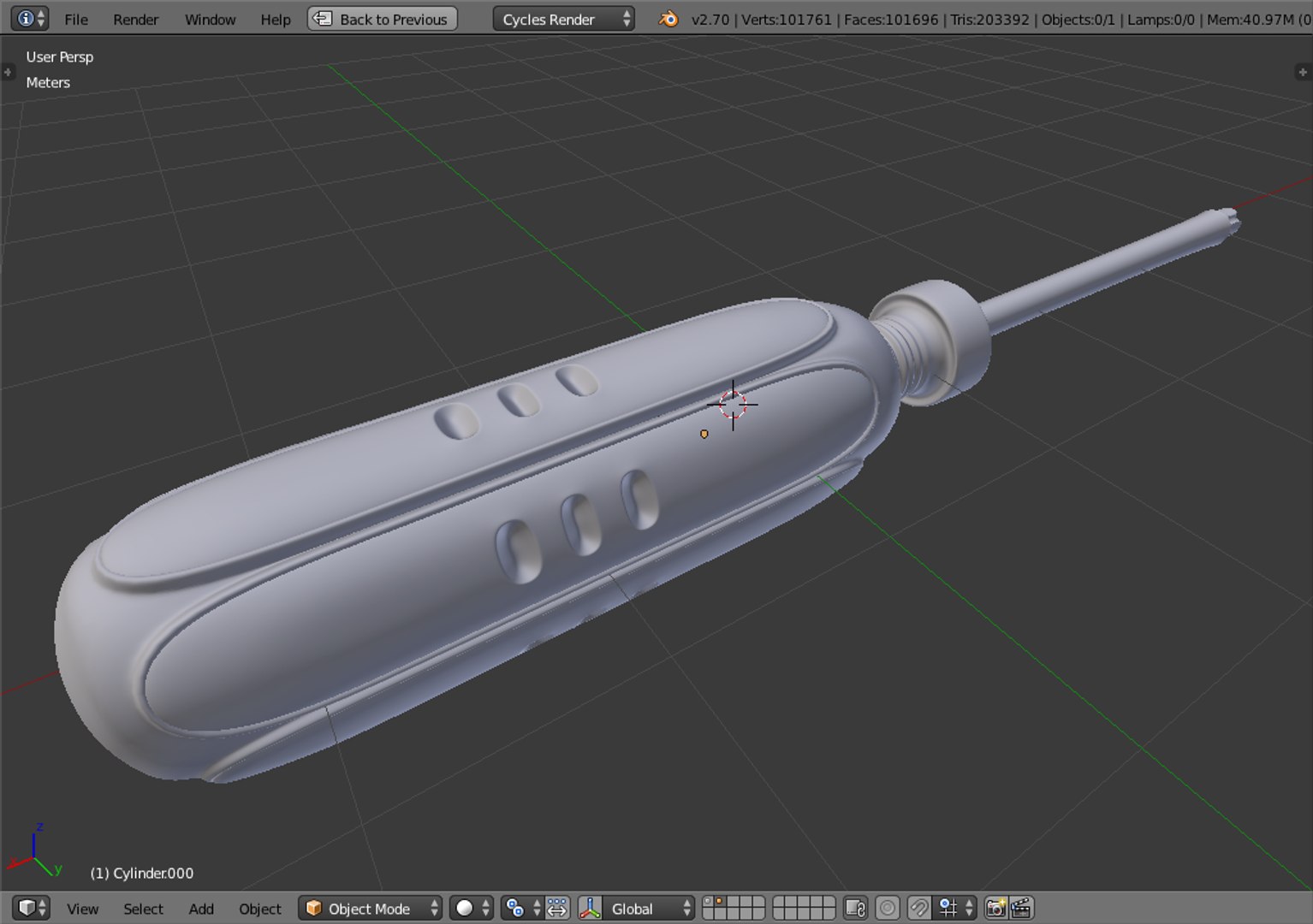1313x924 pixels.
Task: Click the 'Tris:203392' statistic in header
Action: (990, 19)
